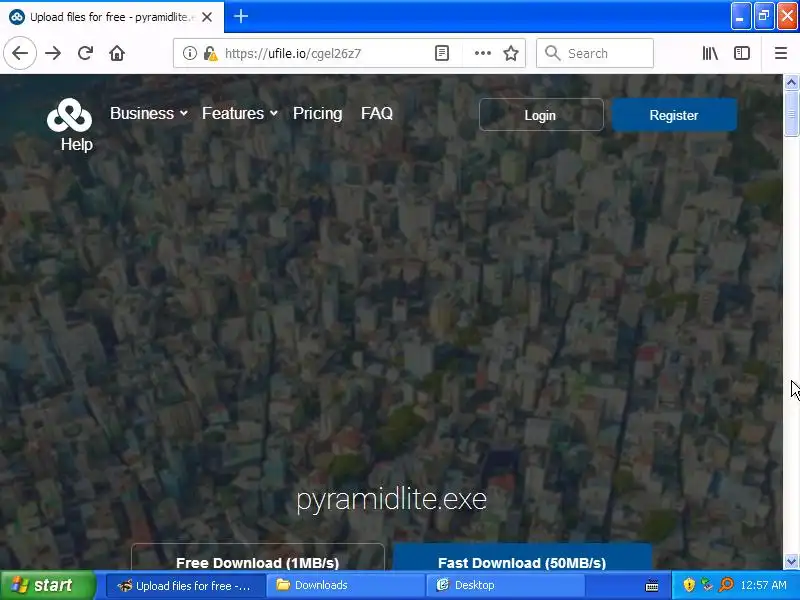
Task: Open security shield tray icon
Action: 689,585
